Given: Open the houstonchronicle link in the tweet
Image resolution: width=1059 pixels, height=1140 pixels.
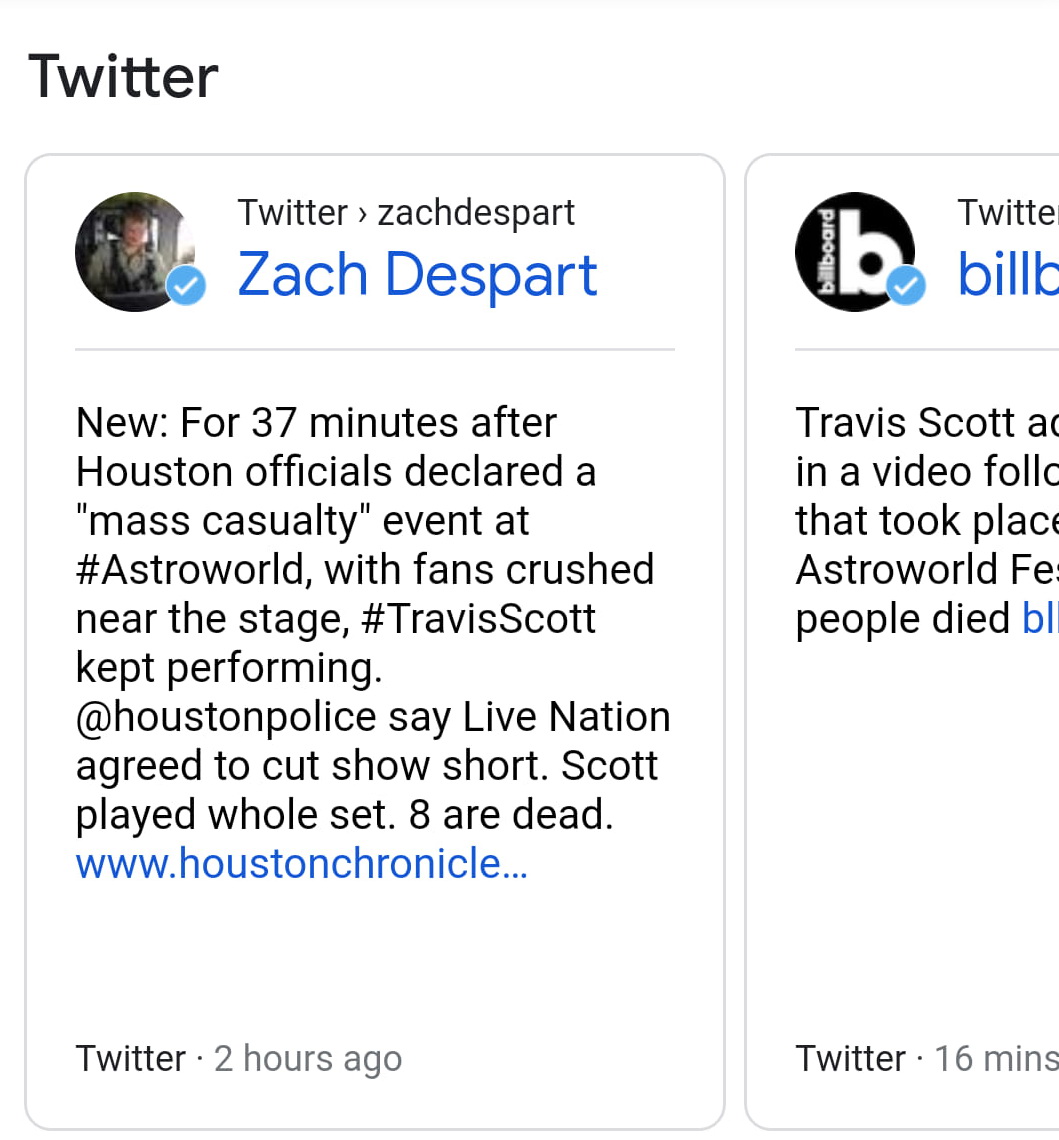Looking at the screenshot, I should [x=301, y=863].
